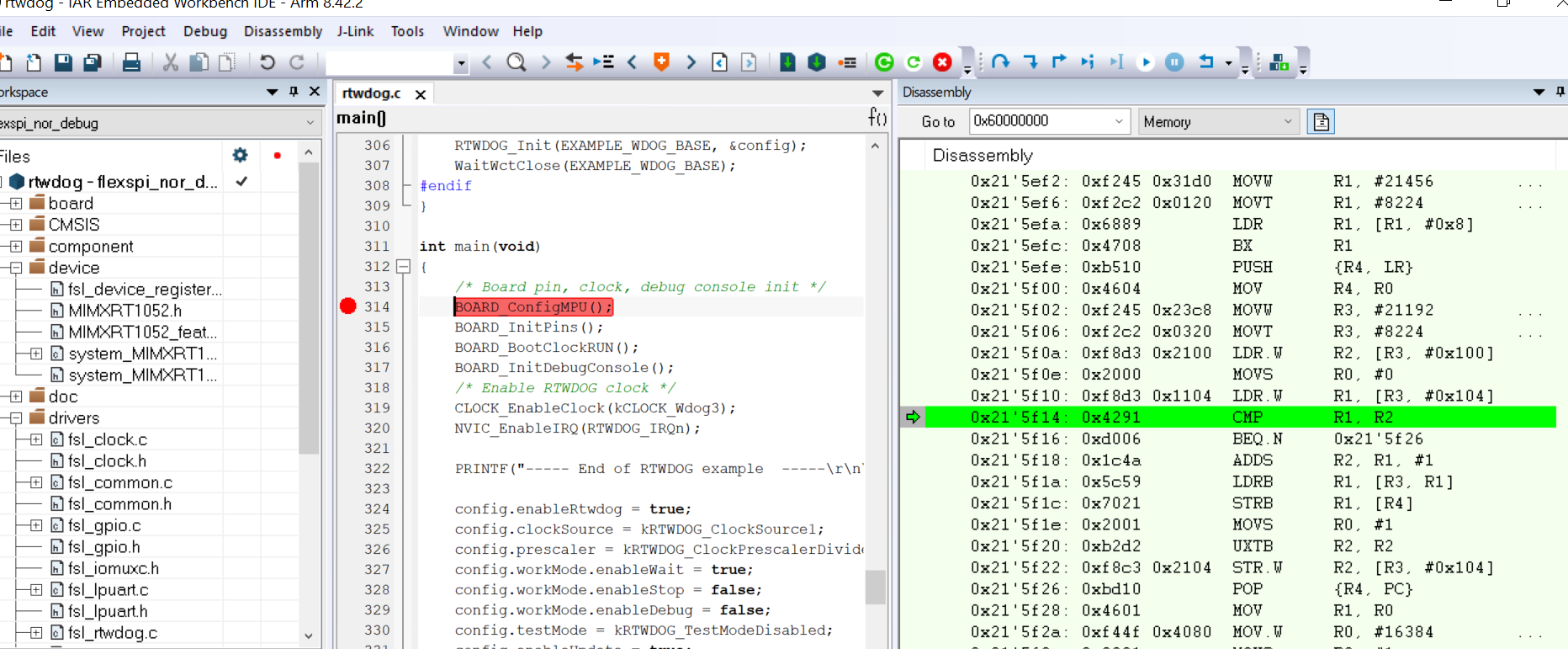
Task: Compile the current file
Action: 787,62
